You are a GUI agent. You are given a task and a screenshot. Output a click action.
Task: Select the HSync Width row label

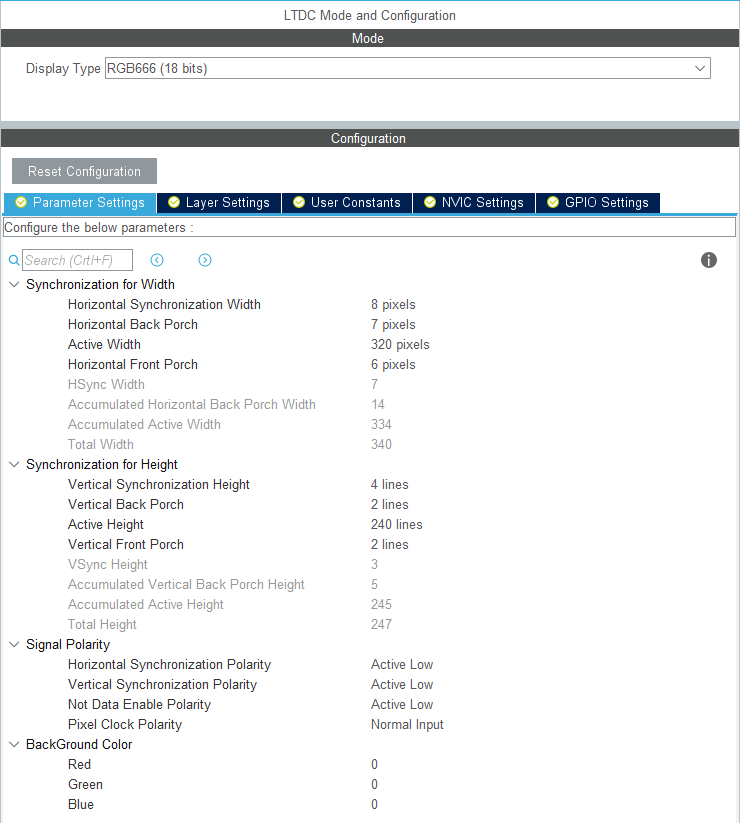(x=106, y=384)
